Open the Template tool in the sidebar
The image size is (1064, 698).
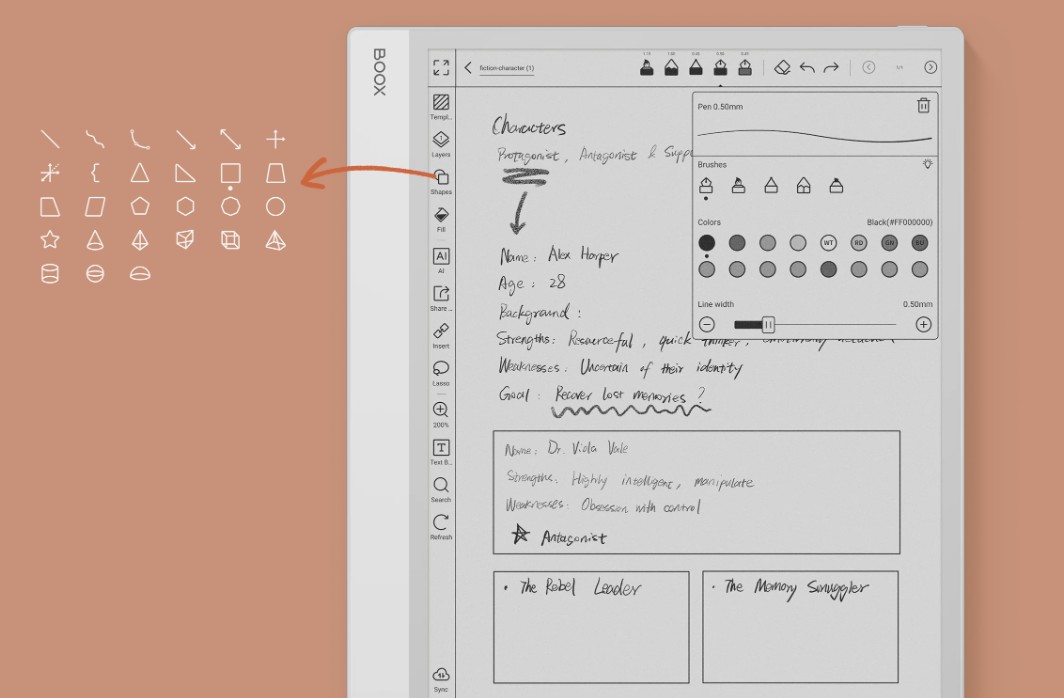pyautogui.click(x=441, y=106)
